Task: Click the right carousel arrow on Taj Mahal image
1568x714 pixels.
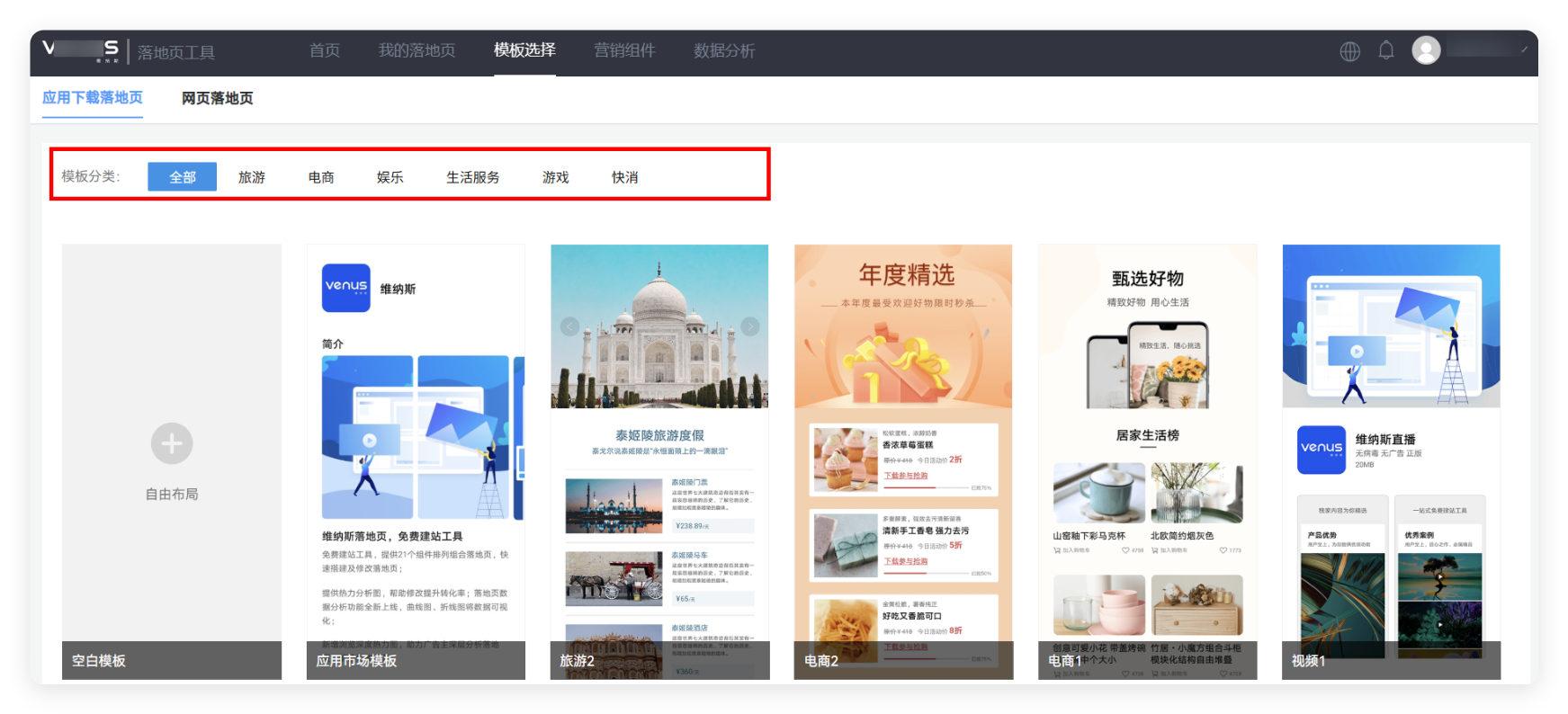Action: [x=750, y=326]
